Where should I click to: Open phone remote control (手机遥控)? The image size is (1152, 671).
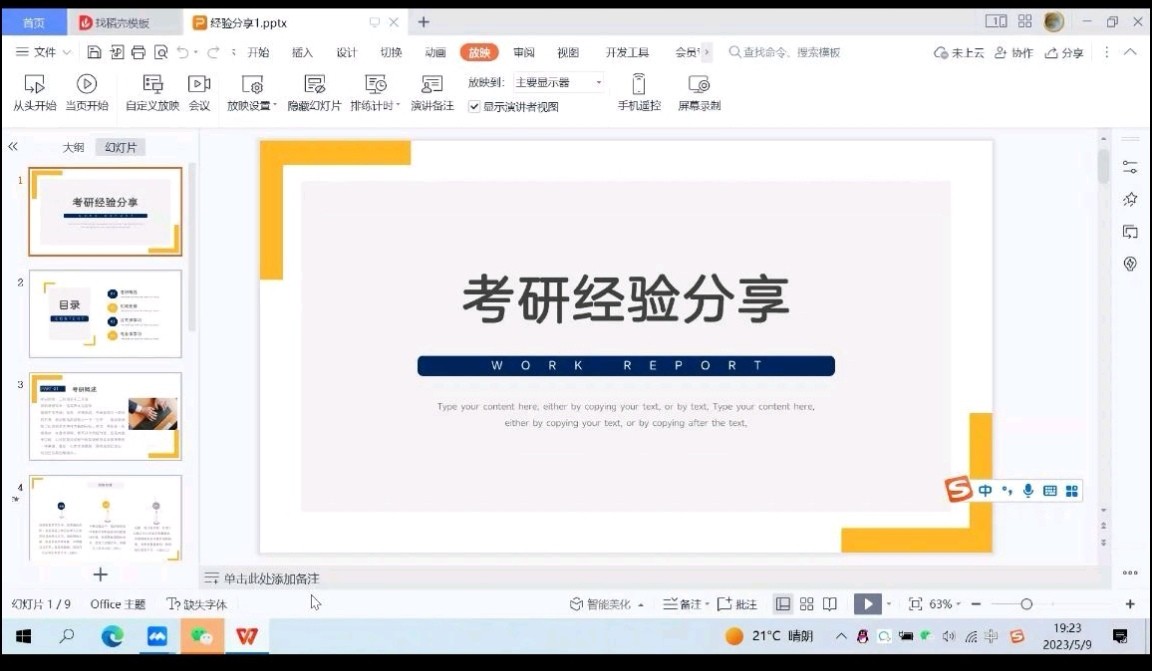pos(639,93)
